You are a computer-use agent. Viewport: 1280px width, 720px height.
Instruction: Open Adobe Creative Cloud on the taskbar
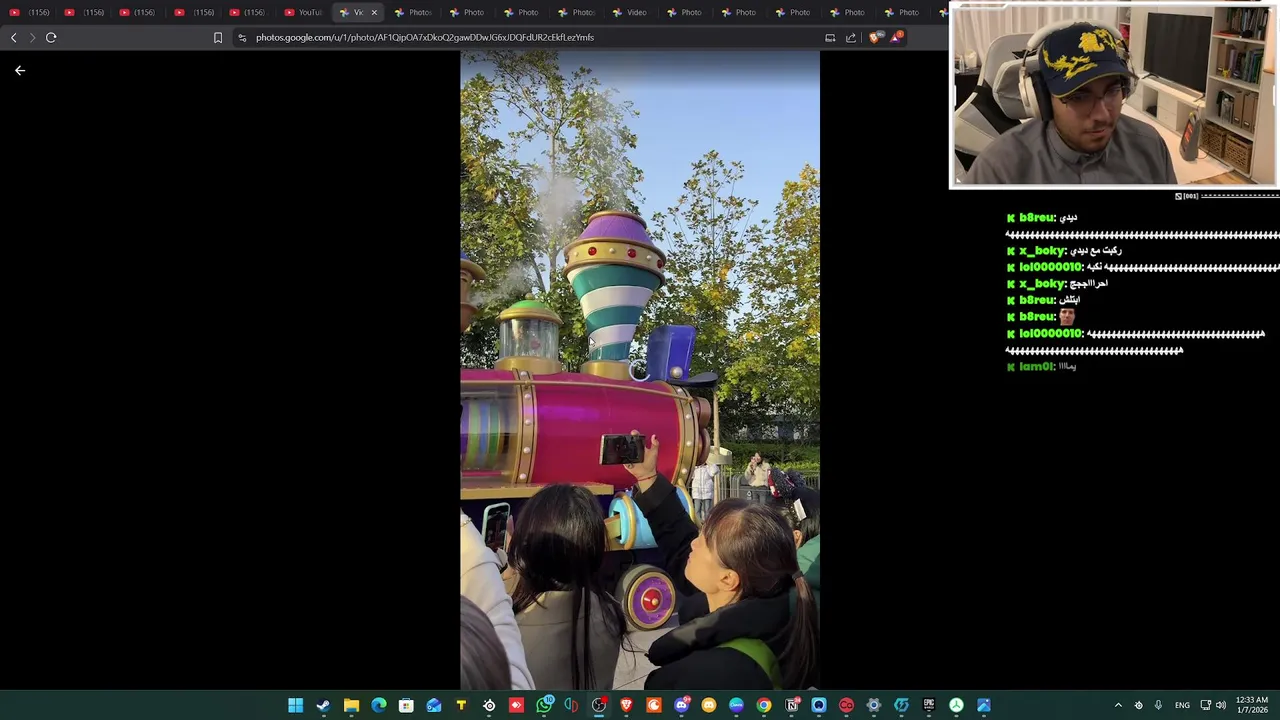(846, 705)
